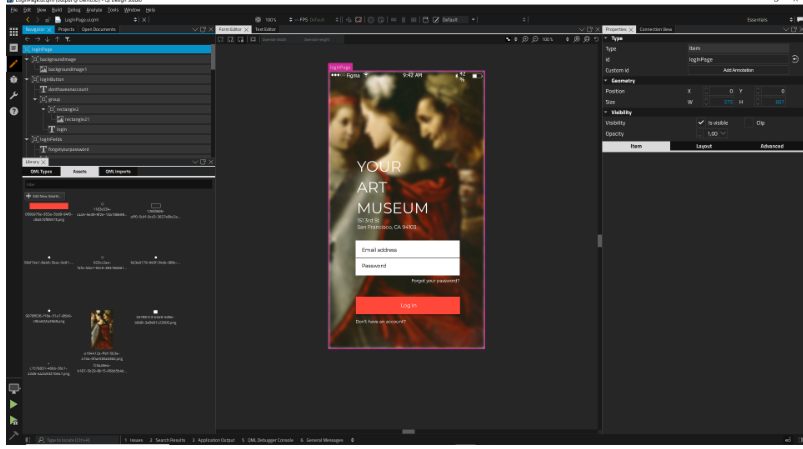Open the Window menu
Viewport: 803px width, 449px height.
[132, 10]
